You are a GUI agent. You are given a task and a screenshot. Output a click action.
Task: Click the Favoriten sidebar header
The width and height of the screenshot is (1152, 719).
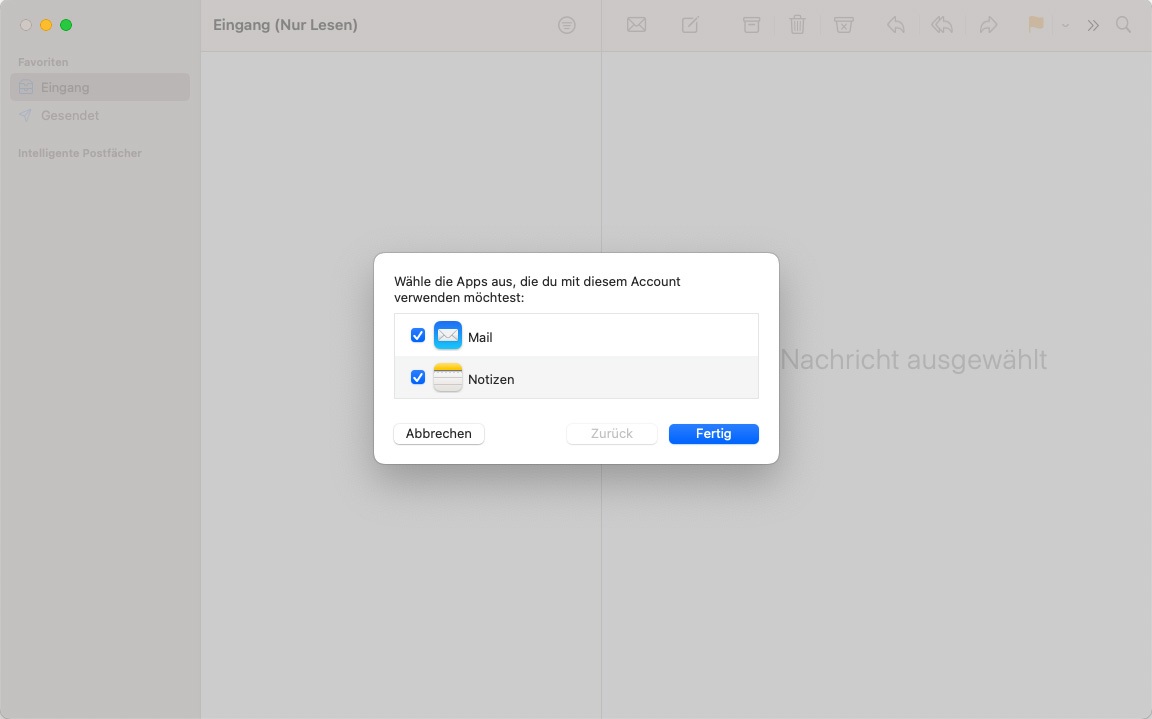coord(43,62)
